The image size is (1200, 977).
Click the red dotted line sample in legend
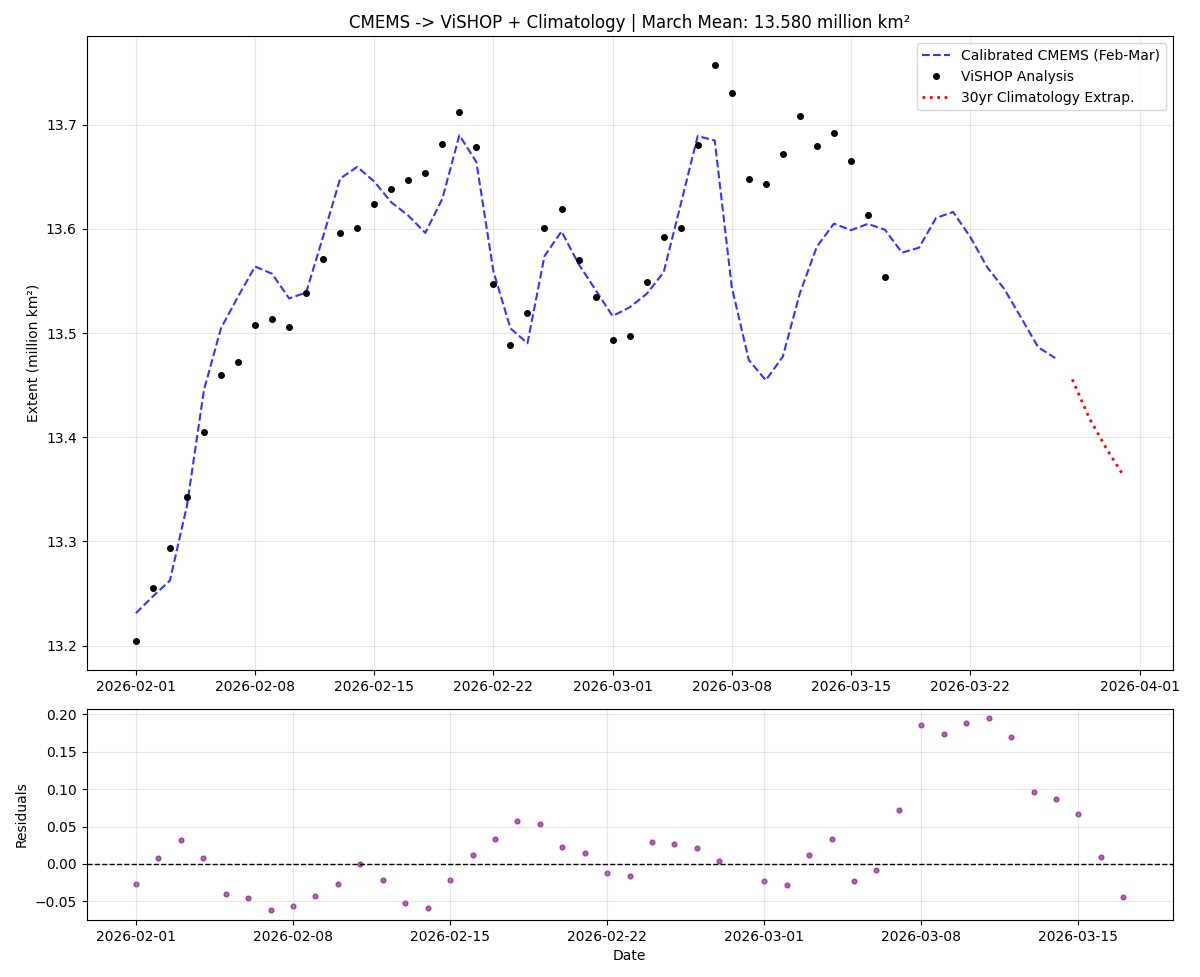coord(939,97)
